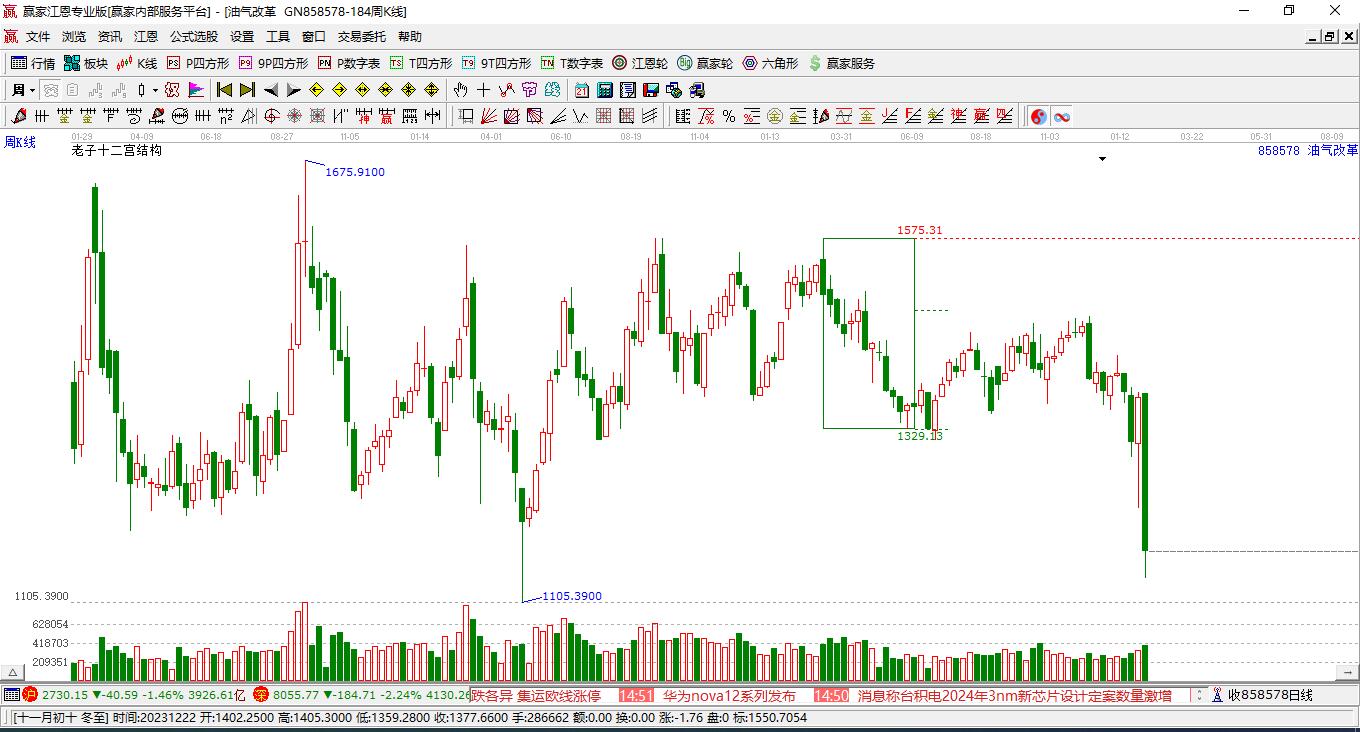Select the 六角形 hexagon tool
This screenshot has height=732, width=1360.
[x=770, y=63]
